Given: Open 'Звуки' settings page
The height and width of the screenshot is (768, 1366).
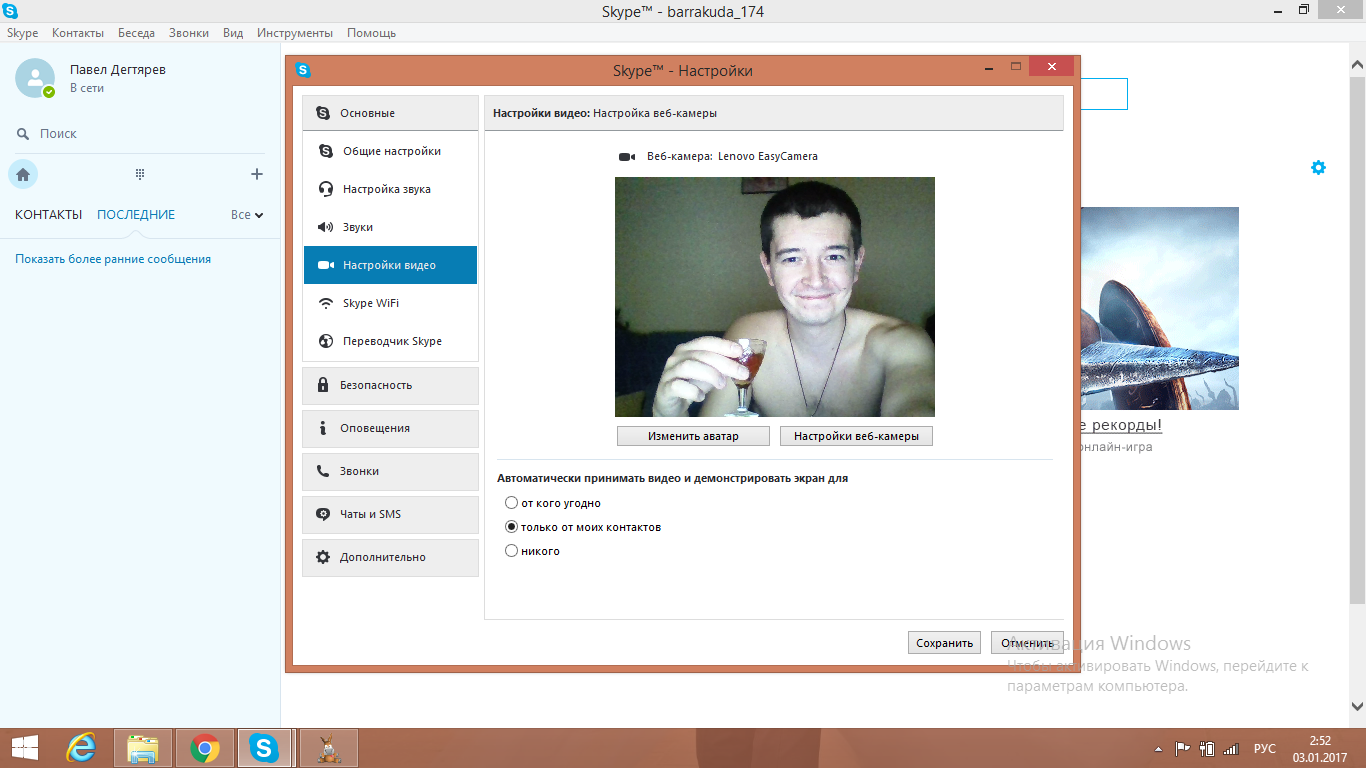Looking at the screenshot, I should click(391, 227).
